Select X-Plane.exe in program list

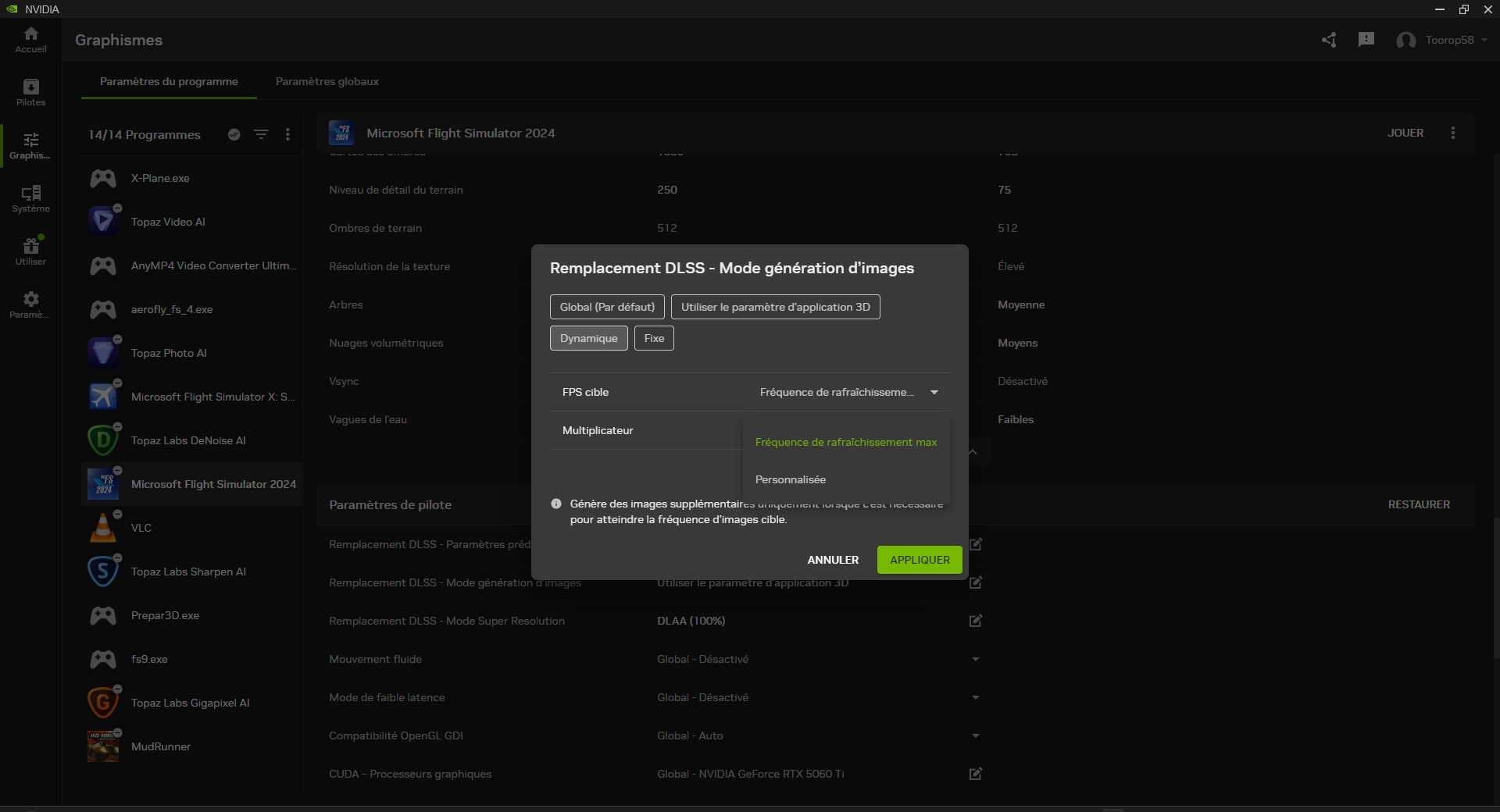pyautogui.click(x=192, y=178)
